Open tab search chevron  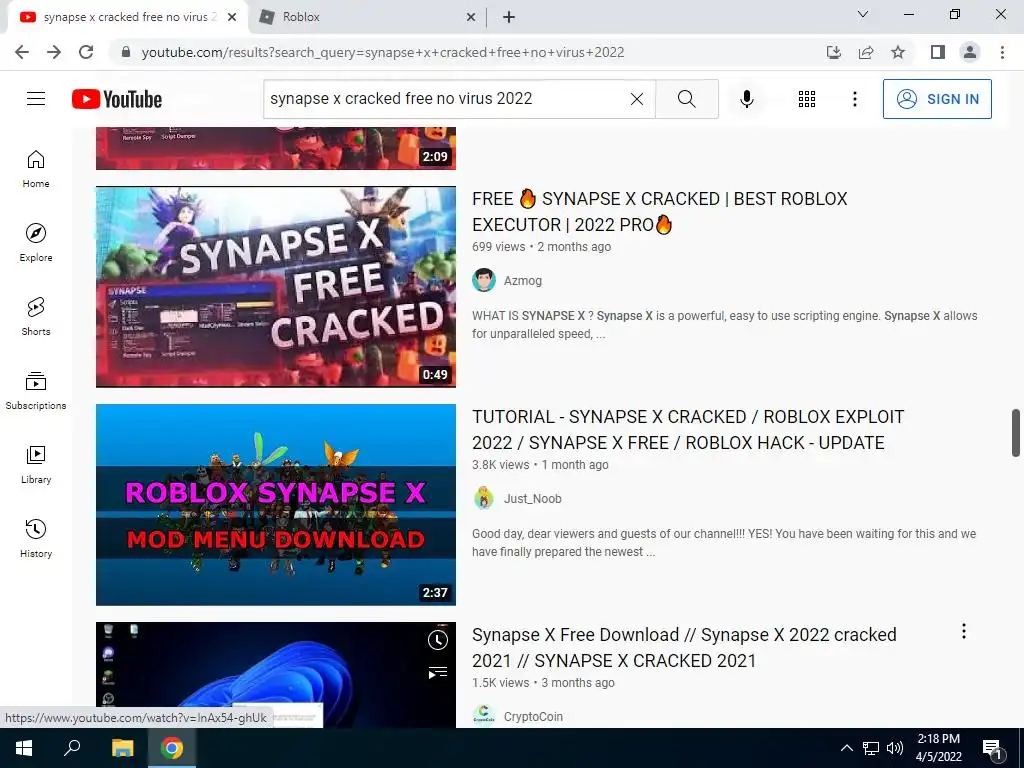863,14
